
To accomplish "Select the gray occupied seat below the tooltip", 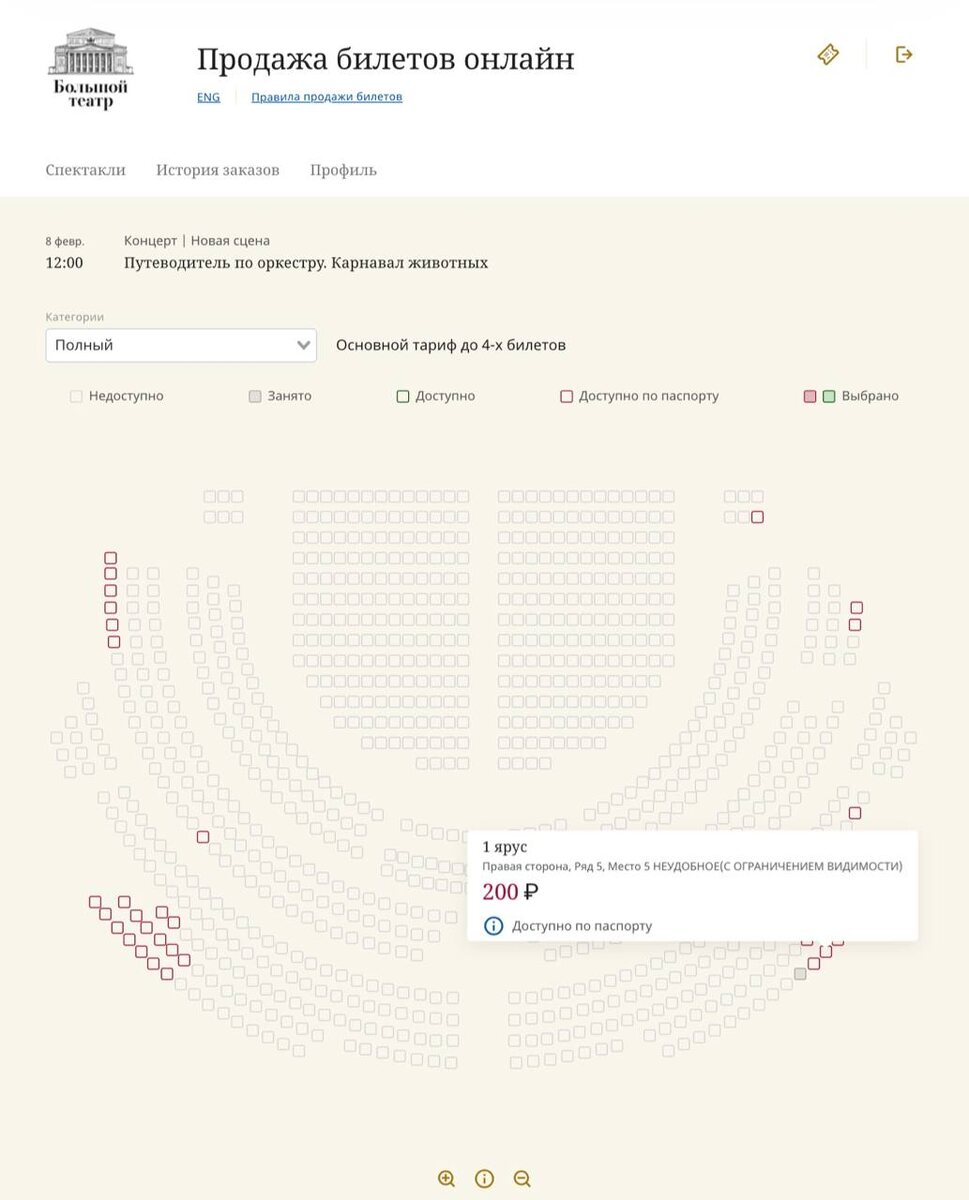I will coord(800,974).
